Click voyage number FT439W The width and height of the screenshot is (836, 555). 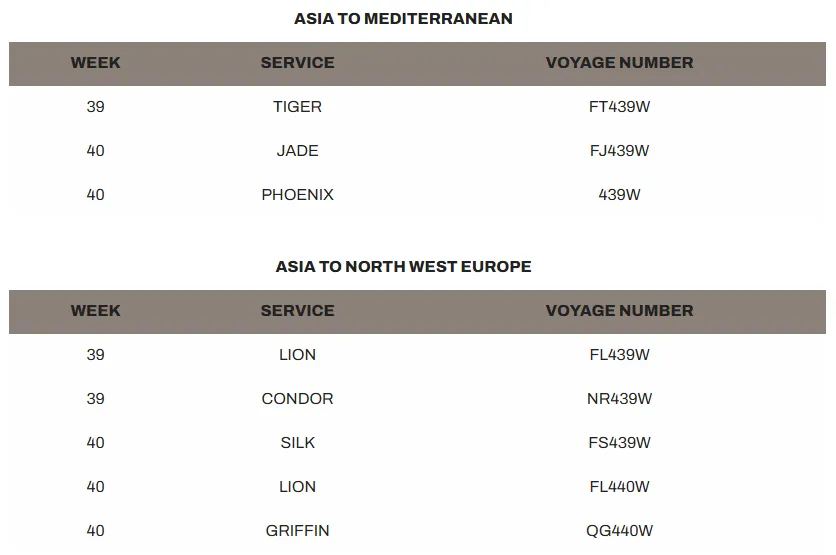[620, 107]
